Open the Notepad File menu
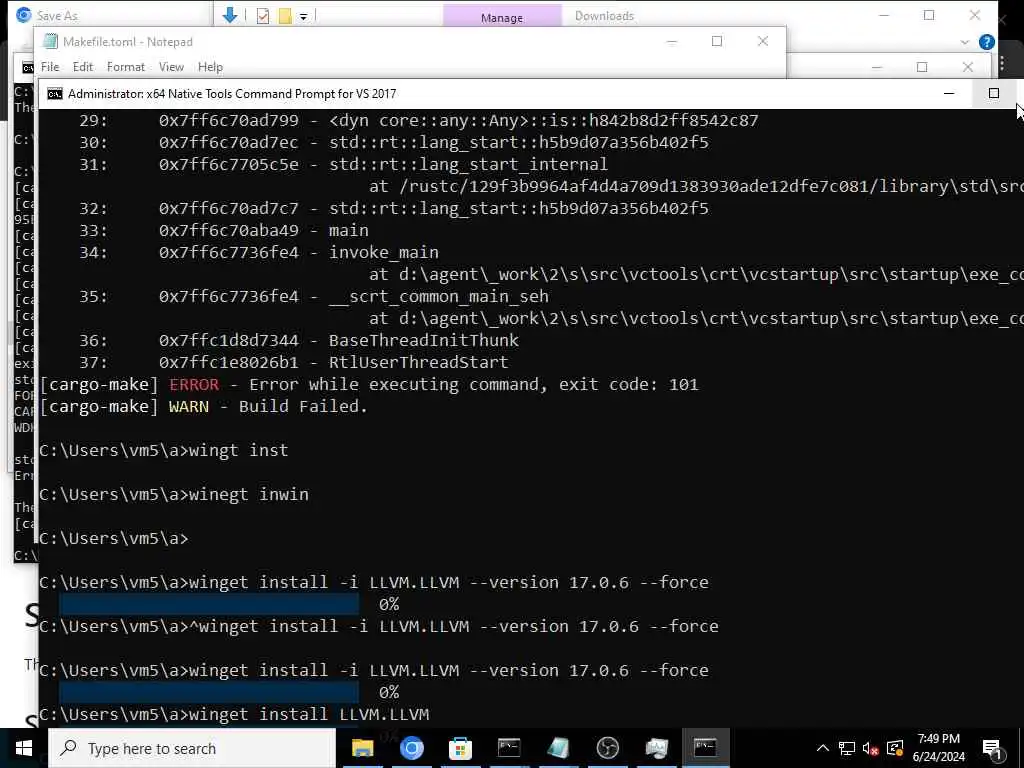The image size is (1024, 768). tap(50, 67)
